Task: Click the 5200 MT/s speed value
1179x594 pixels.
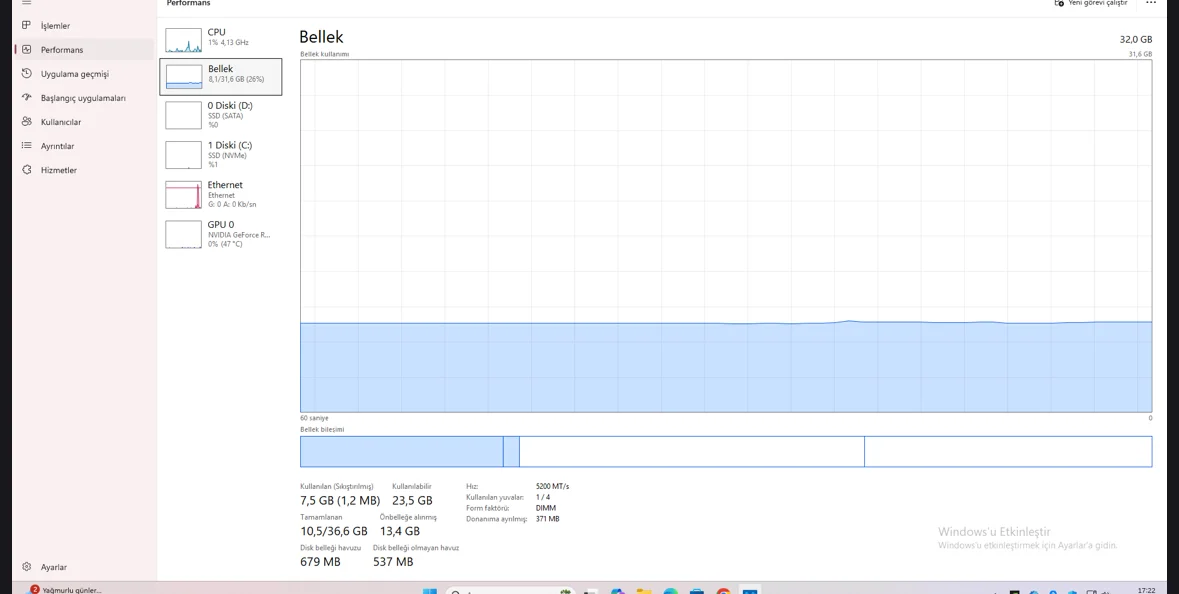Action: (x=553, y=486)
